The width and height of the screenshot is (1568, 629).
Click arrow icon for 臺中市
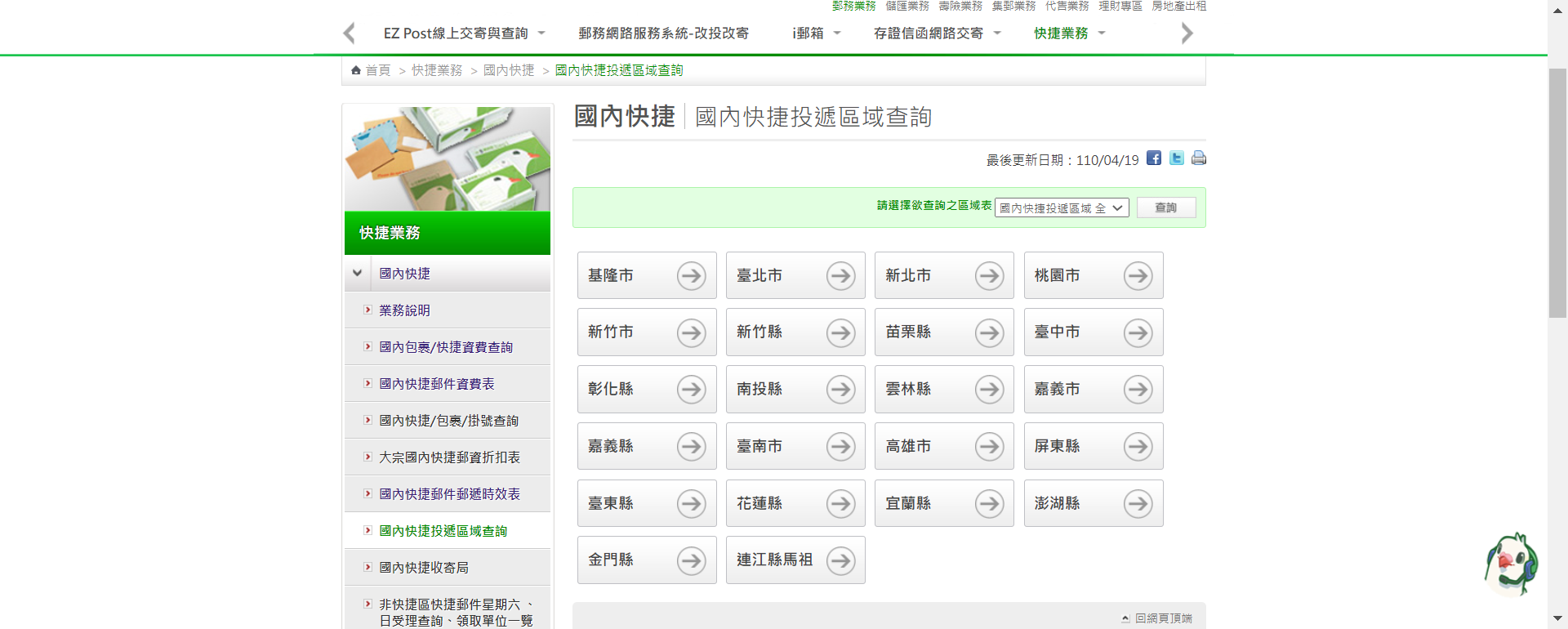tap(1138, 332)
